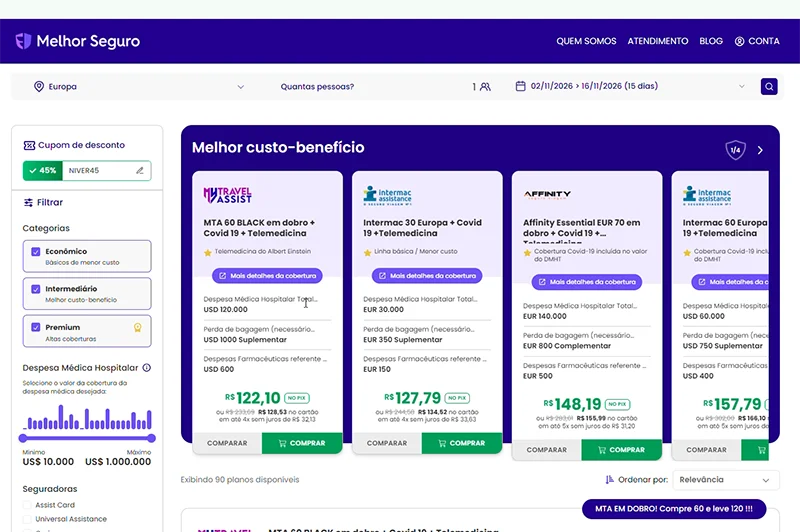Click the people icon for traveler count

click(x=485, y=87)
